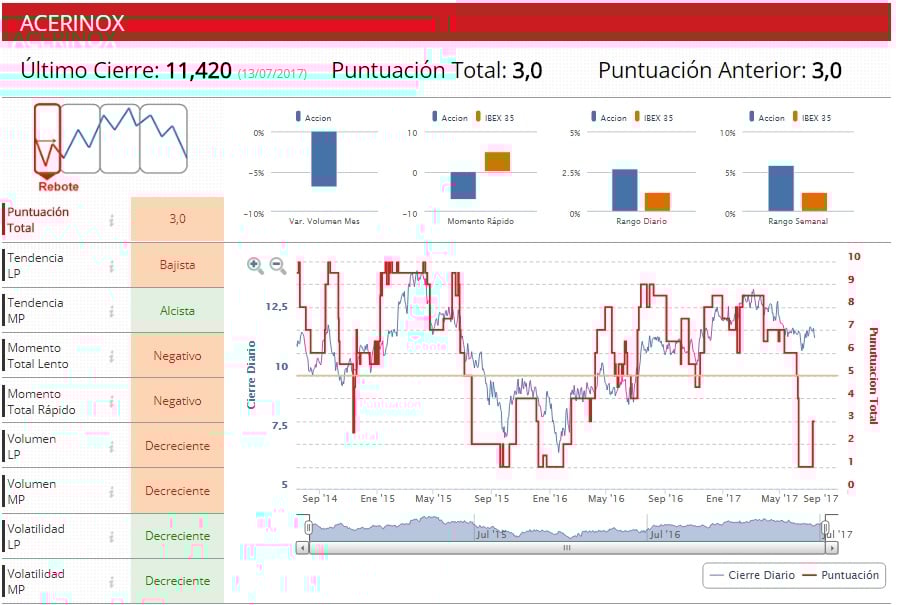The width and height of the screenshot is (897, 605).
Task: Open info icon for Volatilidad LP row
Action: click(112, 536)
